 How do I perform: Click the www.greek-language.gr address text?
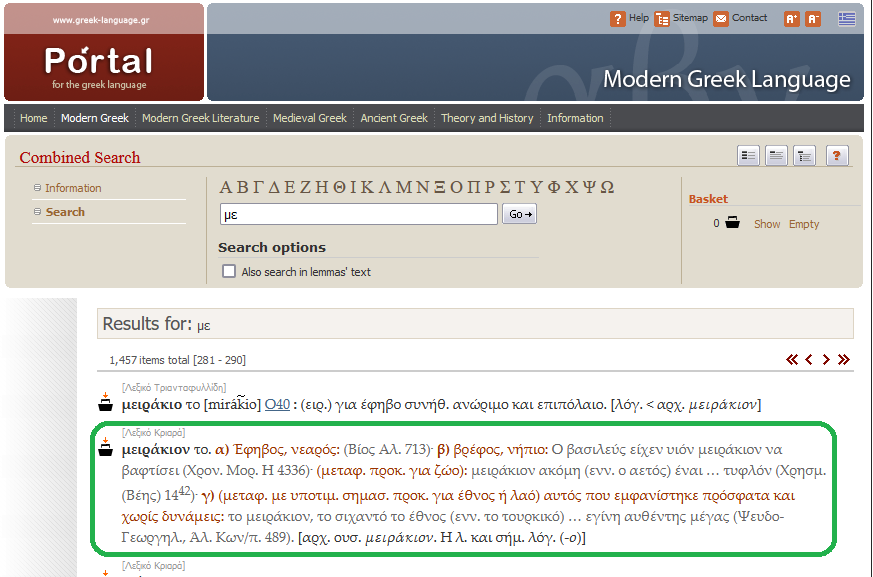[101, 20]
